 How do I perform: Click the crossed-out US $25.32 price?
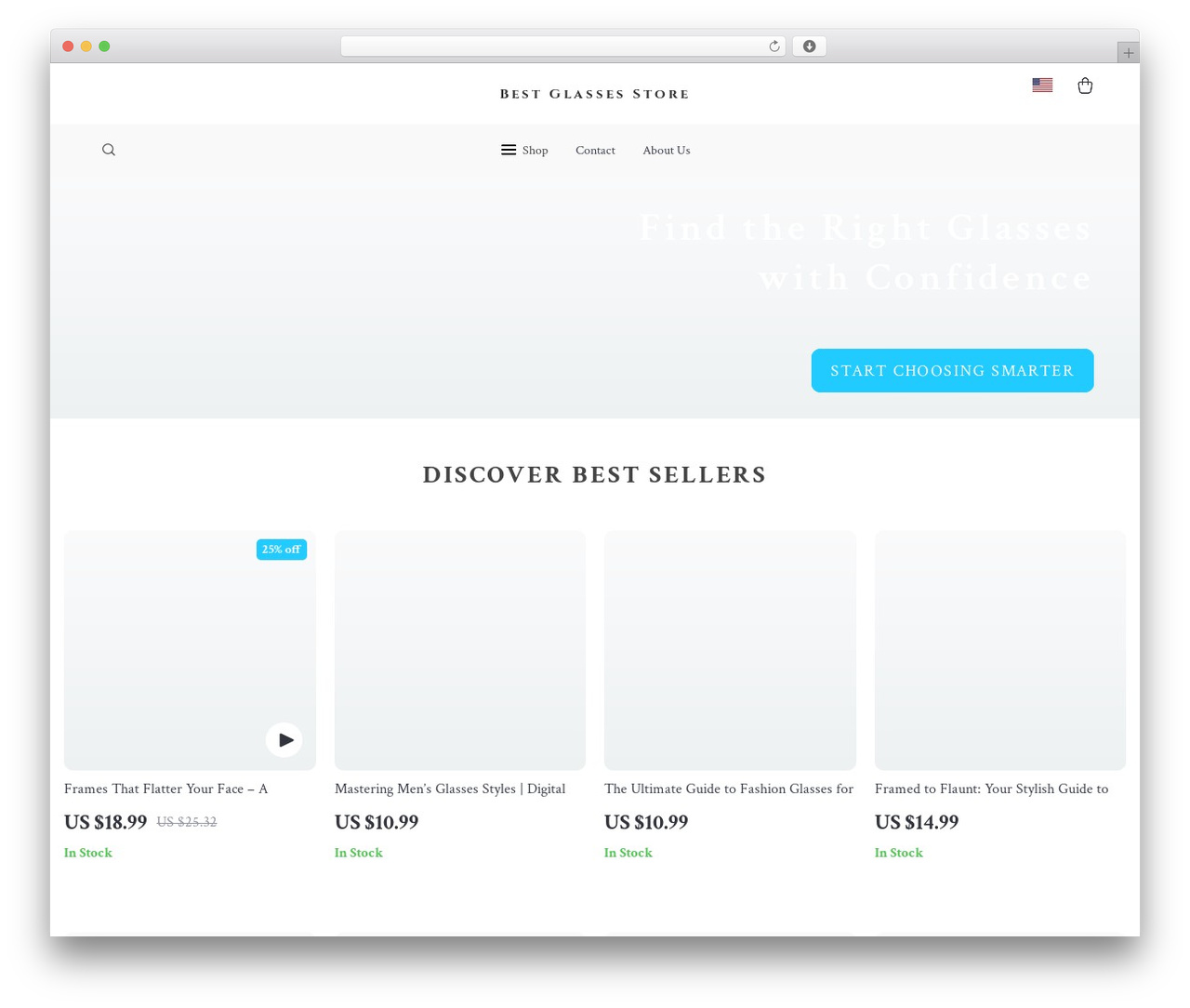(x=187, y=822)
